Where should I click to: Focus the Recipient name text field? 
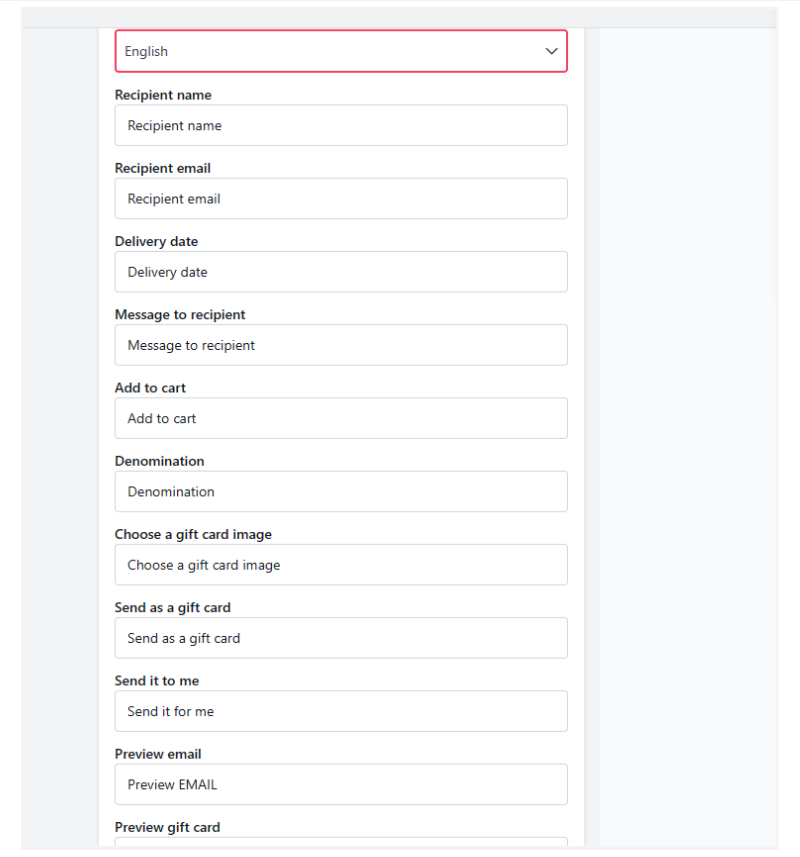[340, 126]
